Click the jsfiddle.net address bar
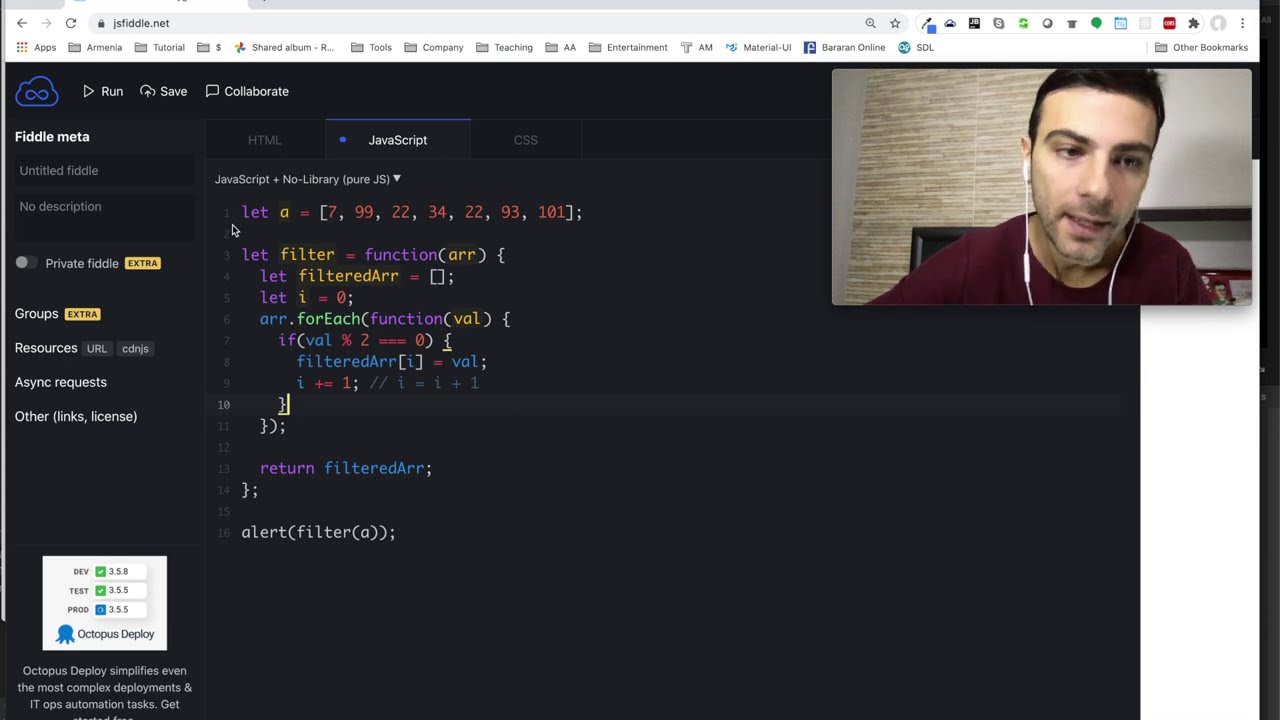Viewport: 1280px width, 720px height. point(480,23)
